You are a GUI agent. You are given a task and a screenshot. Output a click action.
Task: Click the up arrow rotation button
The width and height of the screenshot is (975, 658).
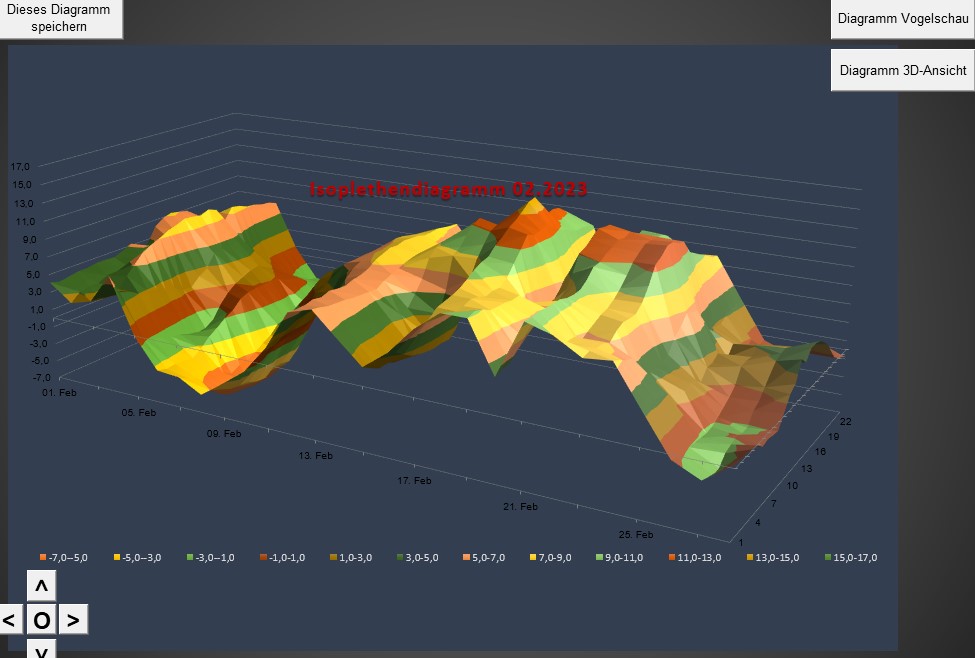pyautogui.click(x=41, y=585)
